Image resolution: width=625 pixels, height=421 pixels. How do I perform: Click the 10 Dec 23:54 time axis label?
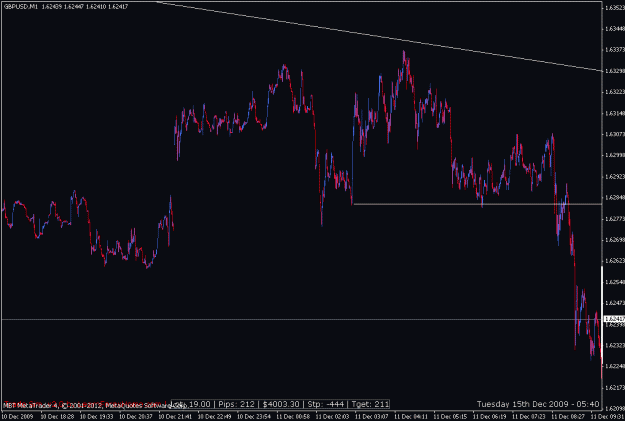(x=254, y=416)
